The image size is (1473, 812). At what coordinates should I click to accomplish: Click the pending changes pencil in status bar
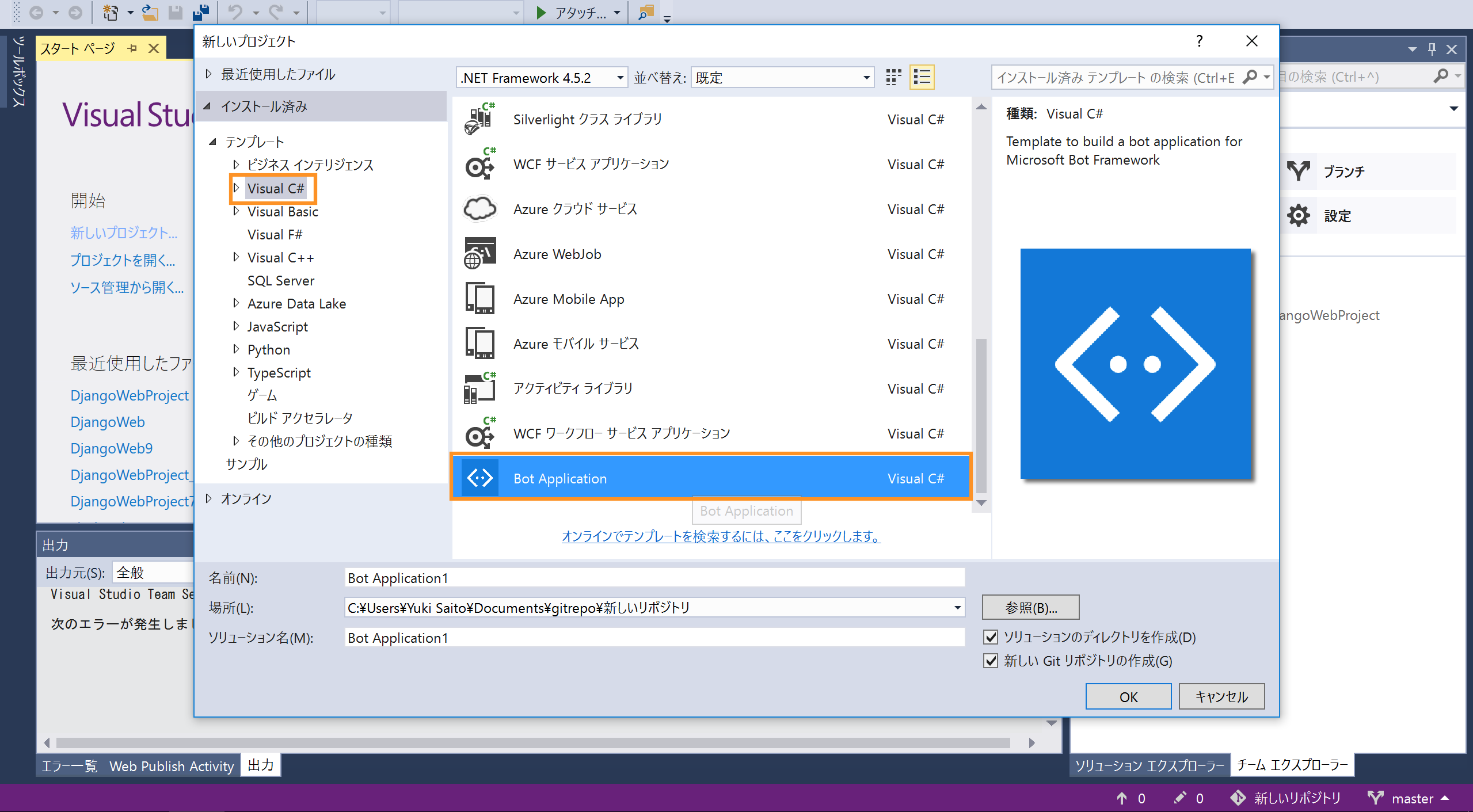1180,798
